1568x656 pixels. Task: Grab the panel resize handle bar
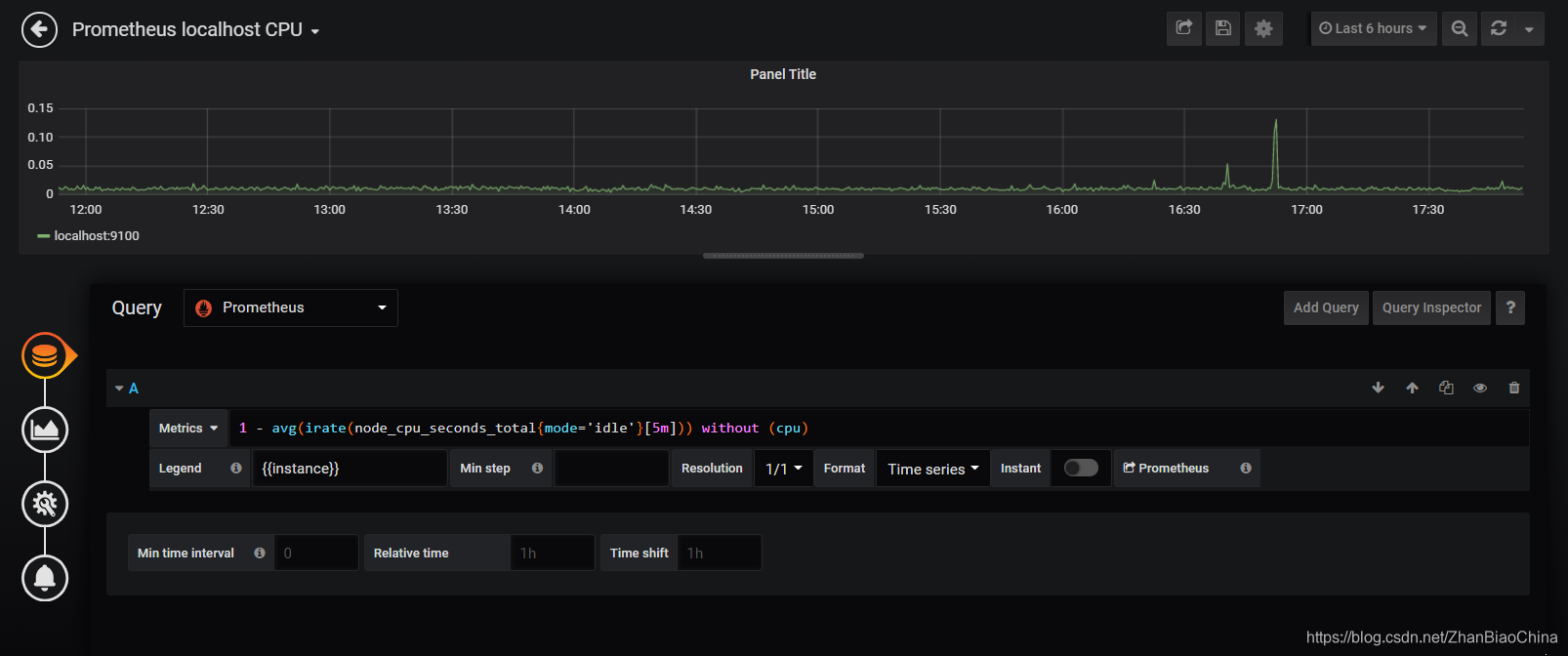(783, 256)
